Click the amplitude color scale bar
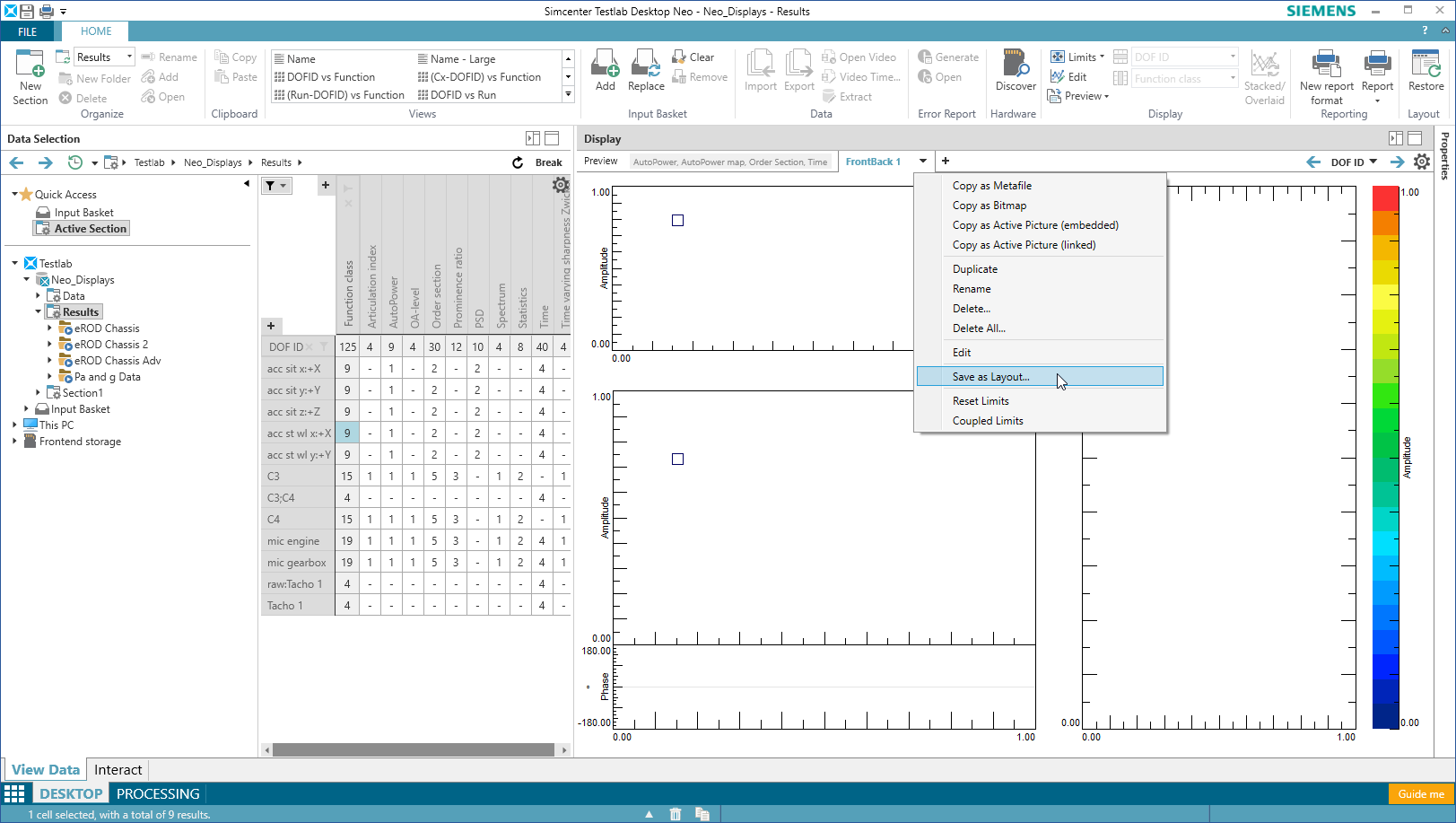The image size is (1456, 823). [1385, 456]
